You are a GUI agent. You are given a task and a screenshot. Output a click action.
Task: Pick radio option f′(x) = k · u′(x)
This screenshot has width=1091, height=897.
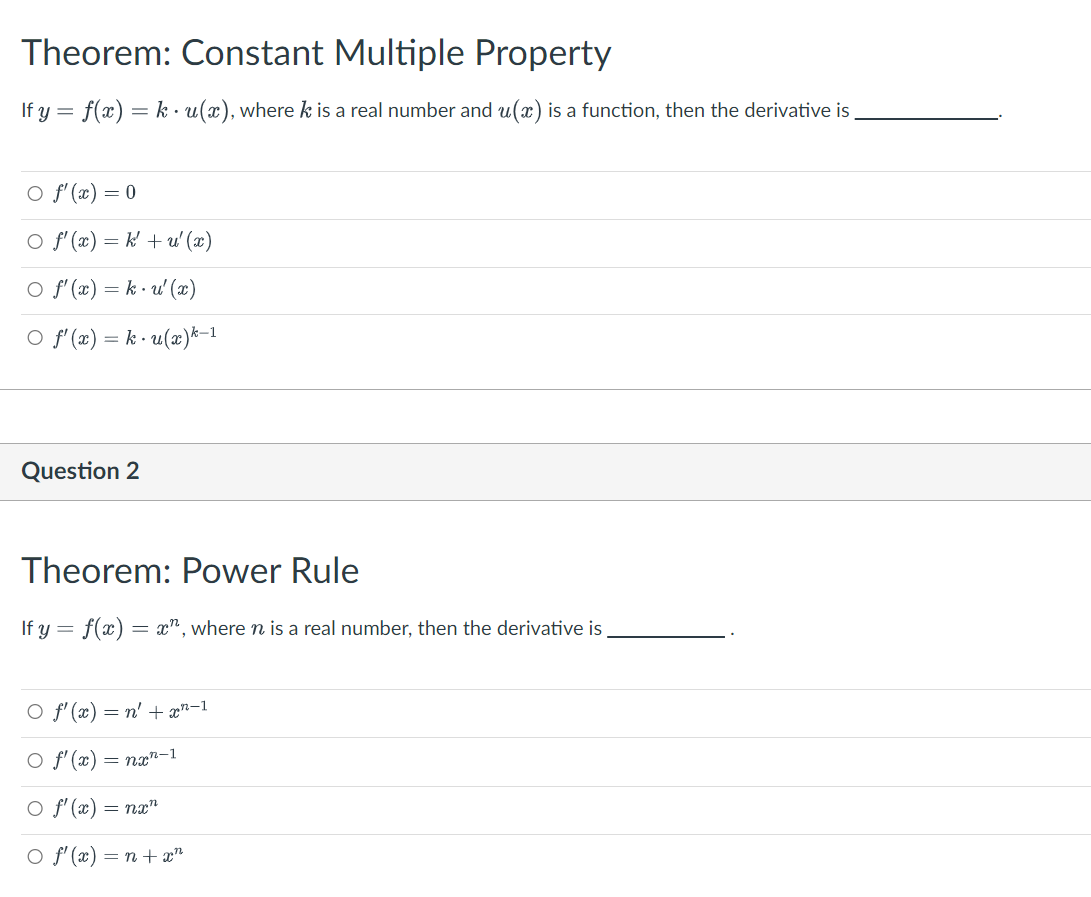[x=35, y=289]
